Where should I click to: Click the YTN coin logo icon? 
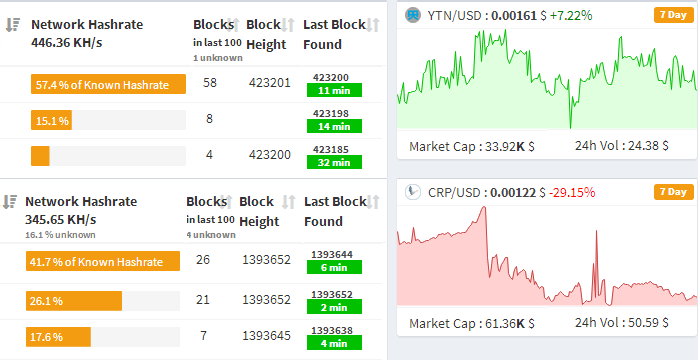coord(413,15)
